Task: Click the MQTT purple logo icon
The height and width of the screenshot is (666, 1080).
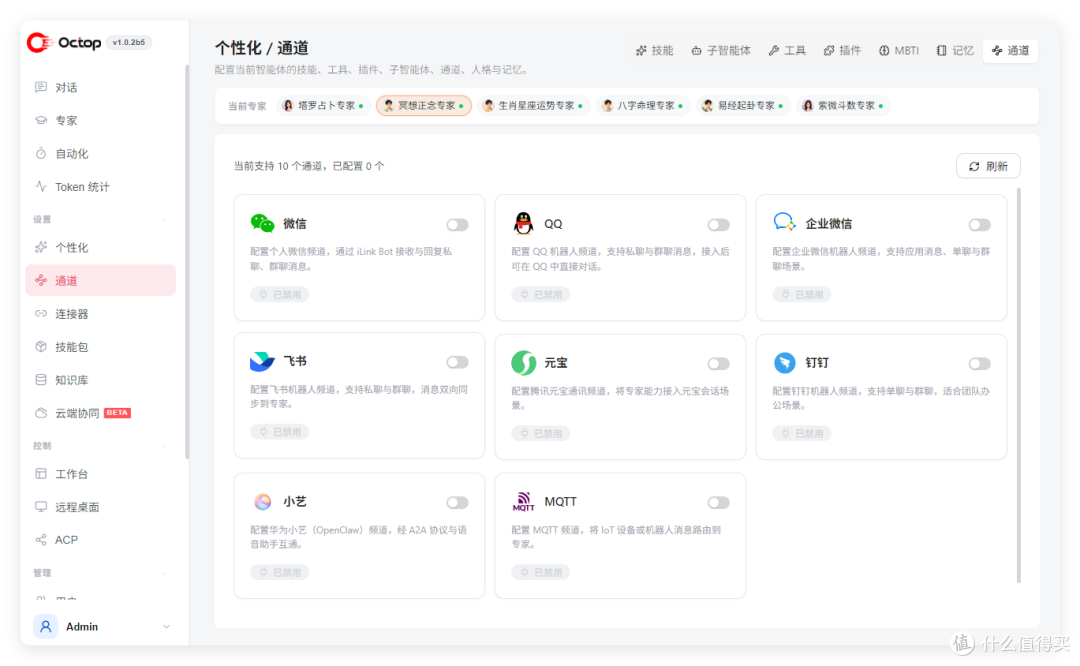Action: (x=523, y=501)
